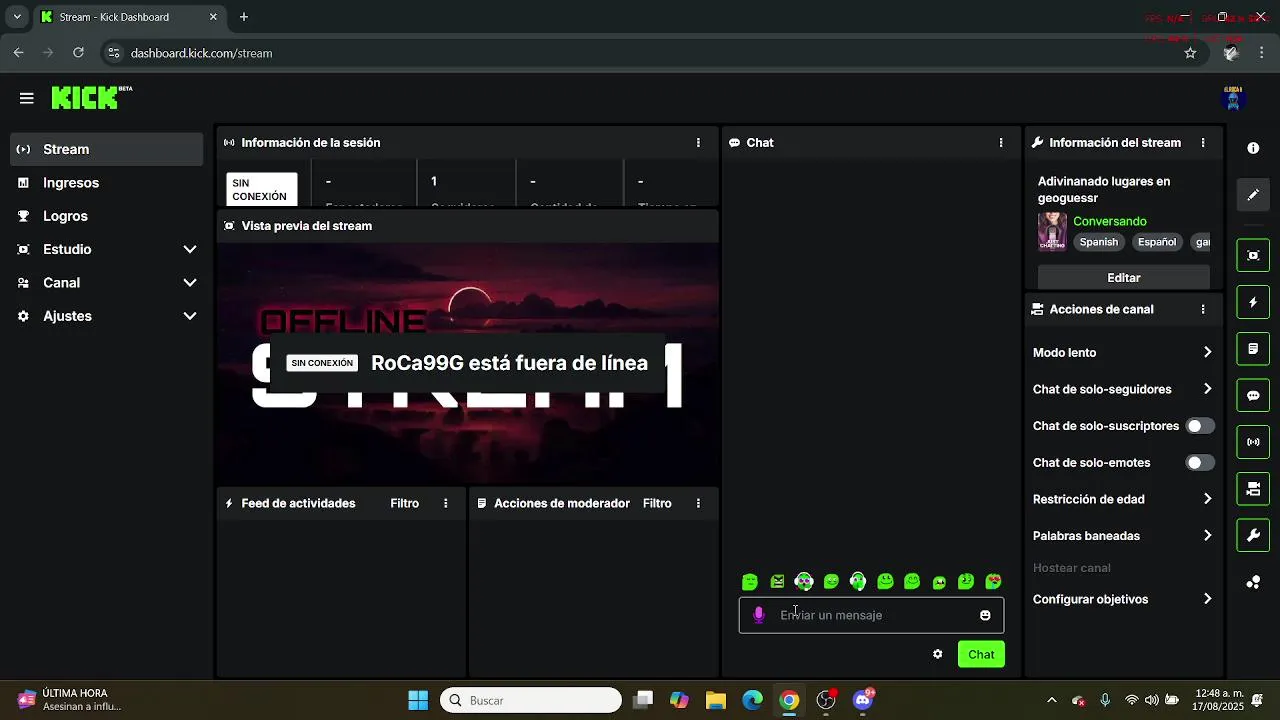The width and height of the screenshot is (1280, 720).
Task: Expand the Canal sidebar section
Action: tap(107, 283)
